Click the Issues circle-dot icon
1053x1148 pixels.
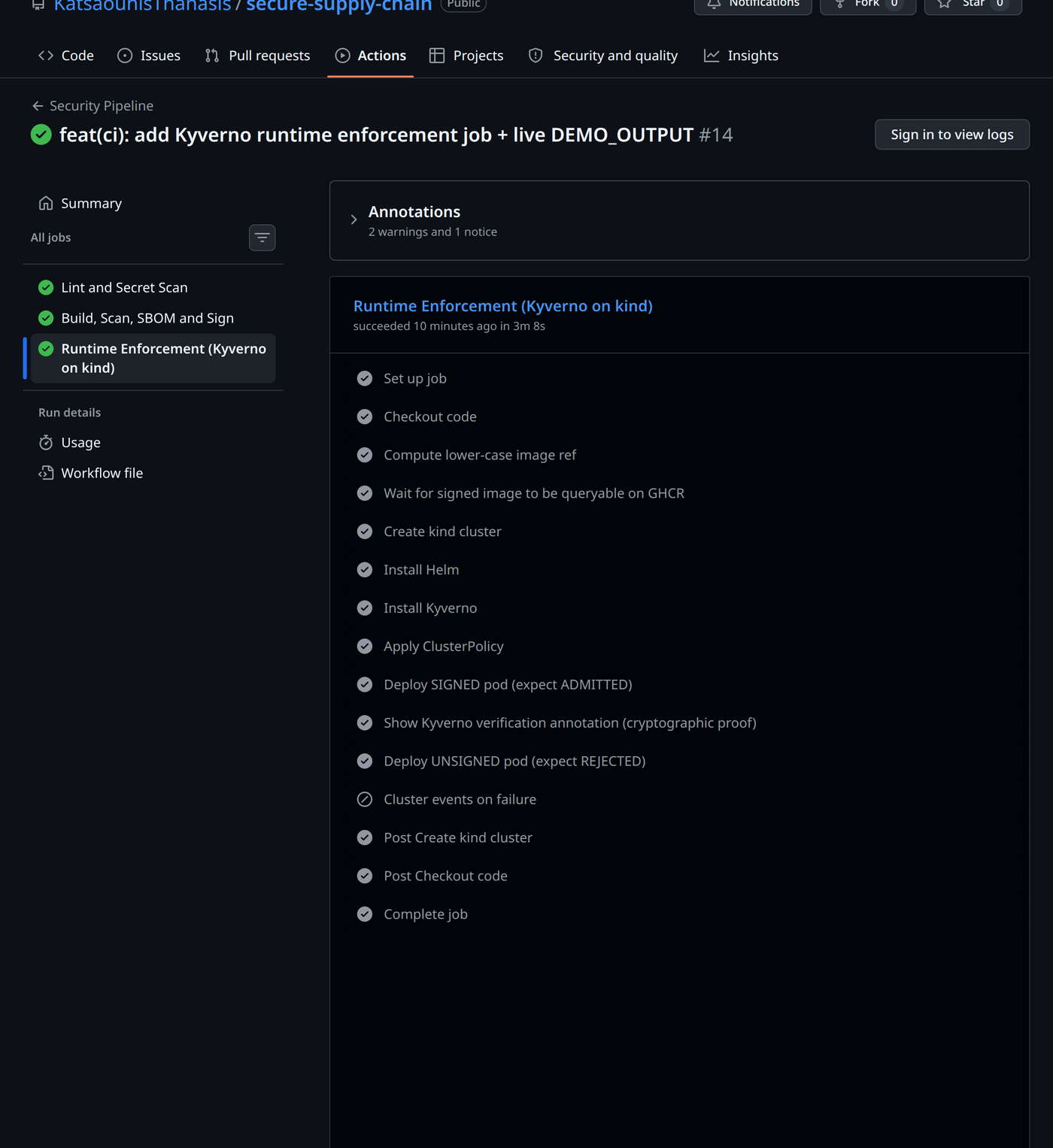click(125, 56)
